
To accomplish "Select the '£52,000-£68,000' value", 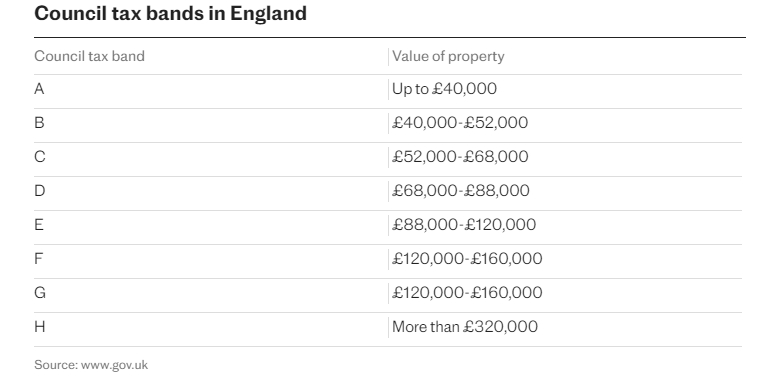I will pyautogui.click(x=460, y=157).
